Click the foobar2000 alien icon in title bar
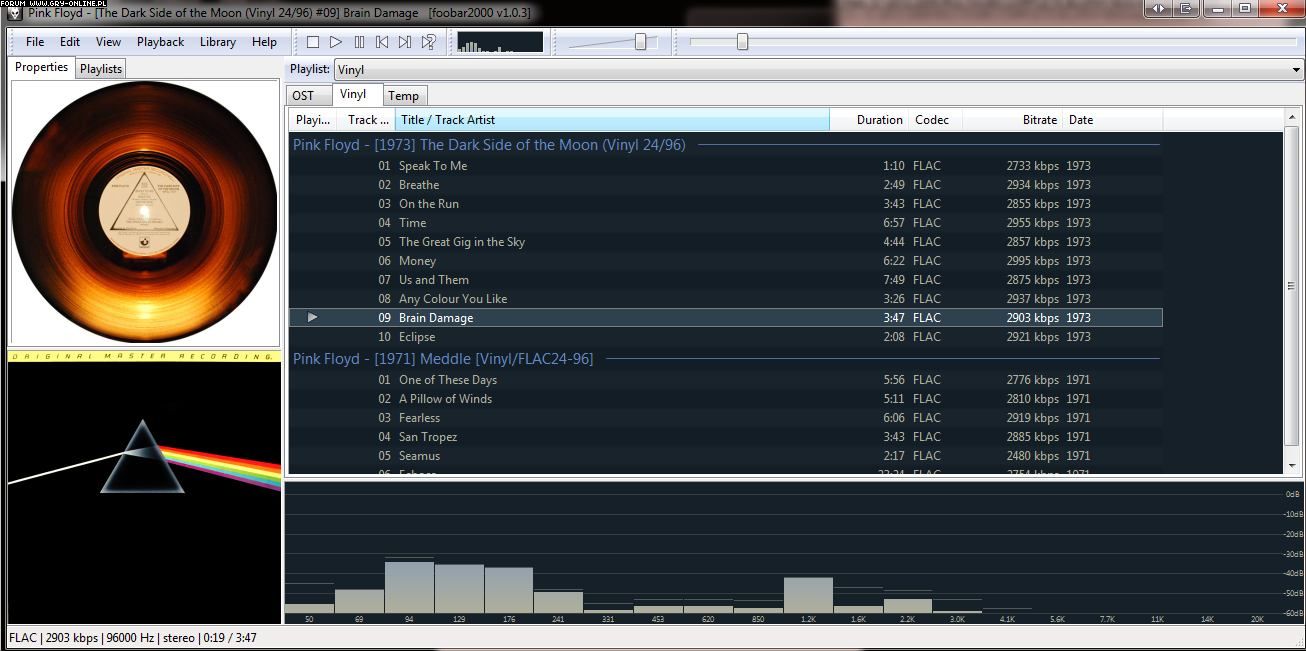Image resolution: width=1306 pixels, height=651 pixels. pyautogui.click(x=14, y=13)
